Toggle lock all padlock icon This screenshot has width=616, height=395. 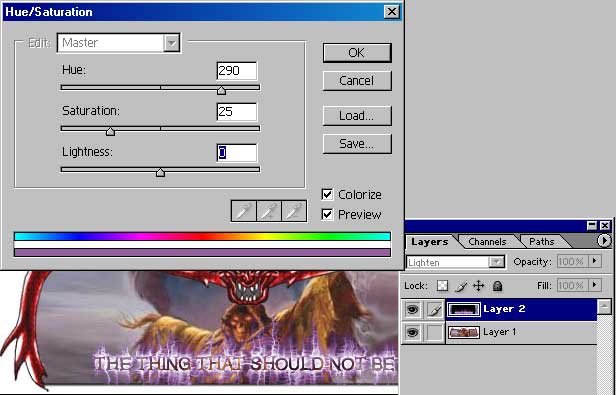coord(497,286)
